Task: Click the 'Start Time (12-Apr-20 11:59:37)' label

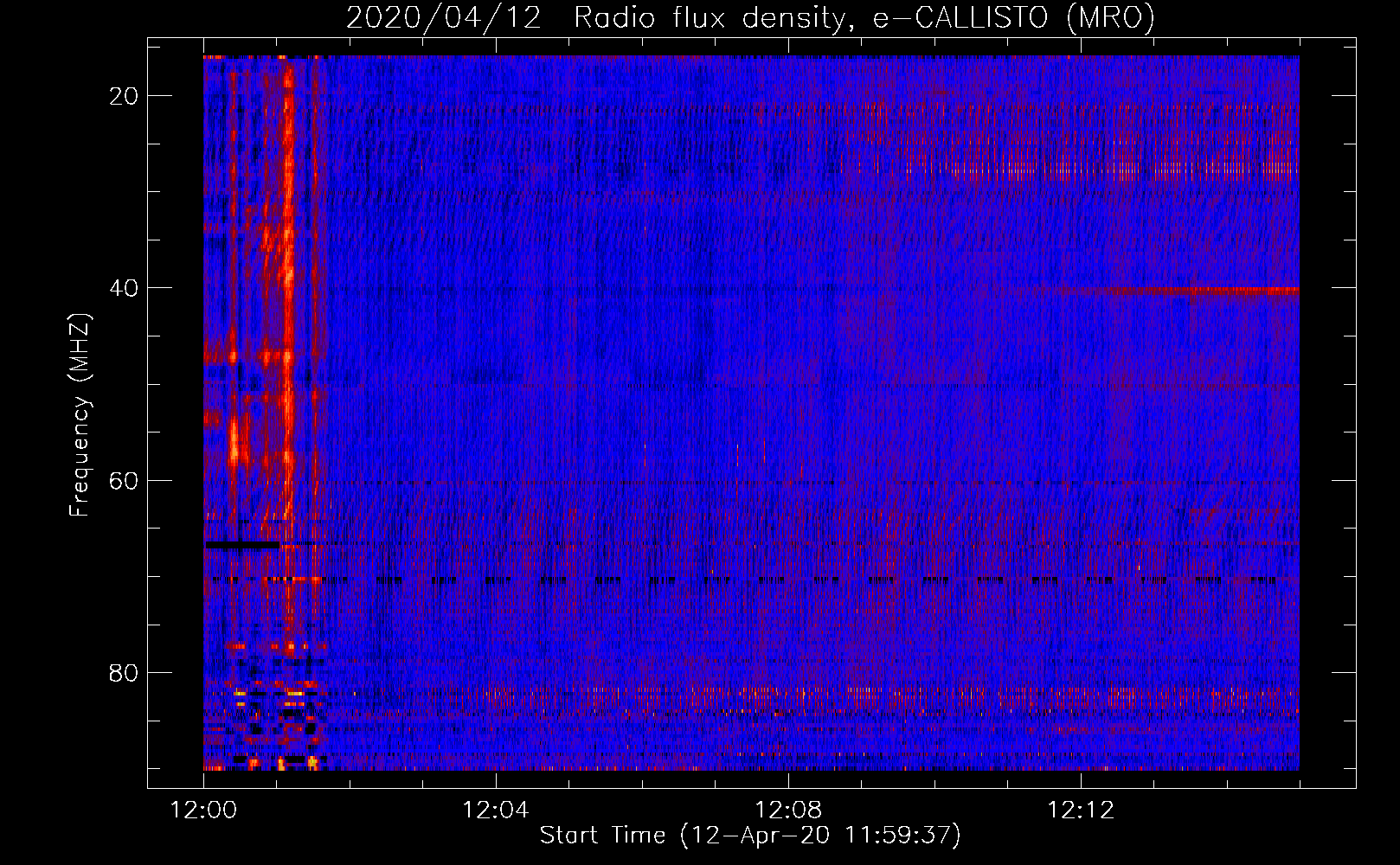Action: 750,836
